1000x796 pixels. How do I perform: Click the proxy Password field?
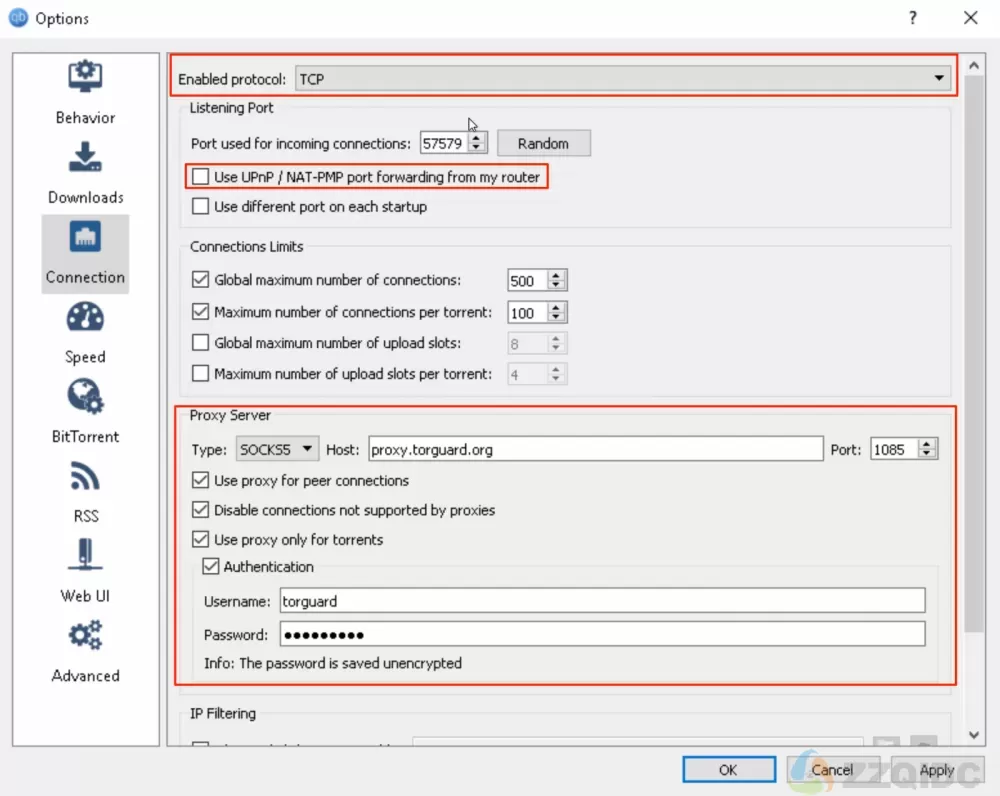[x=602, y=635]
